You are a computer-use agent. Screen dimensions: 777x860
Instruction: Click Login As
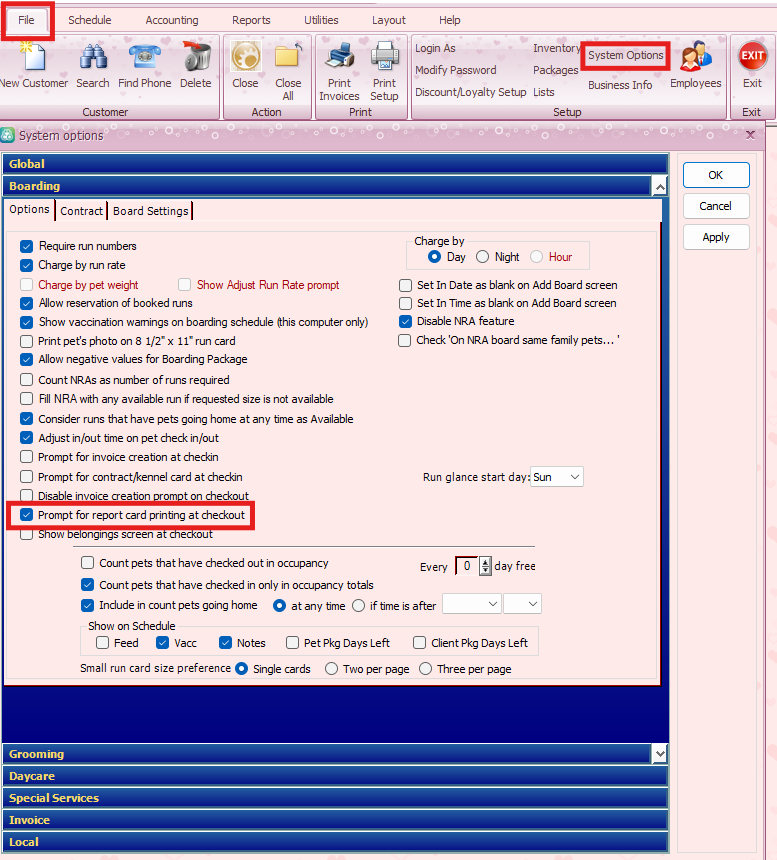tap(435, 48)
